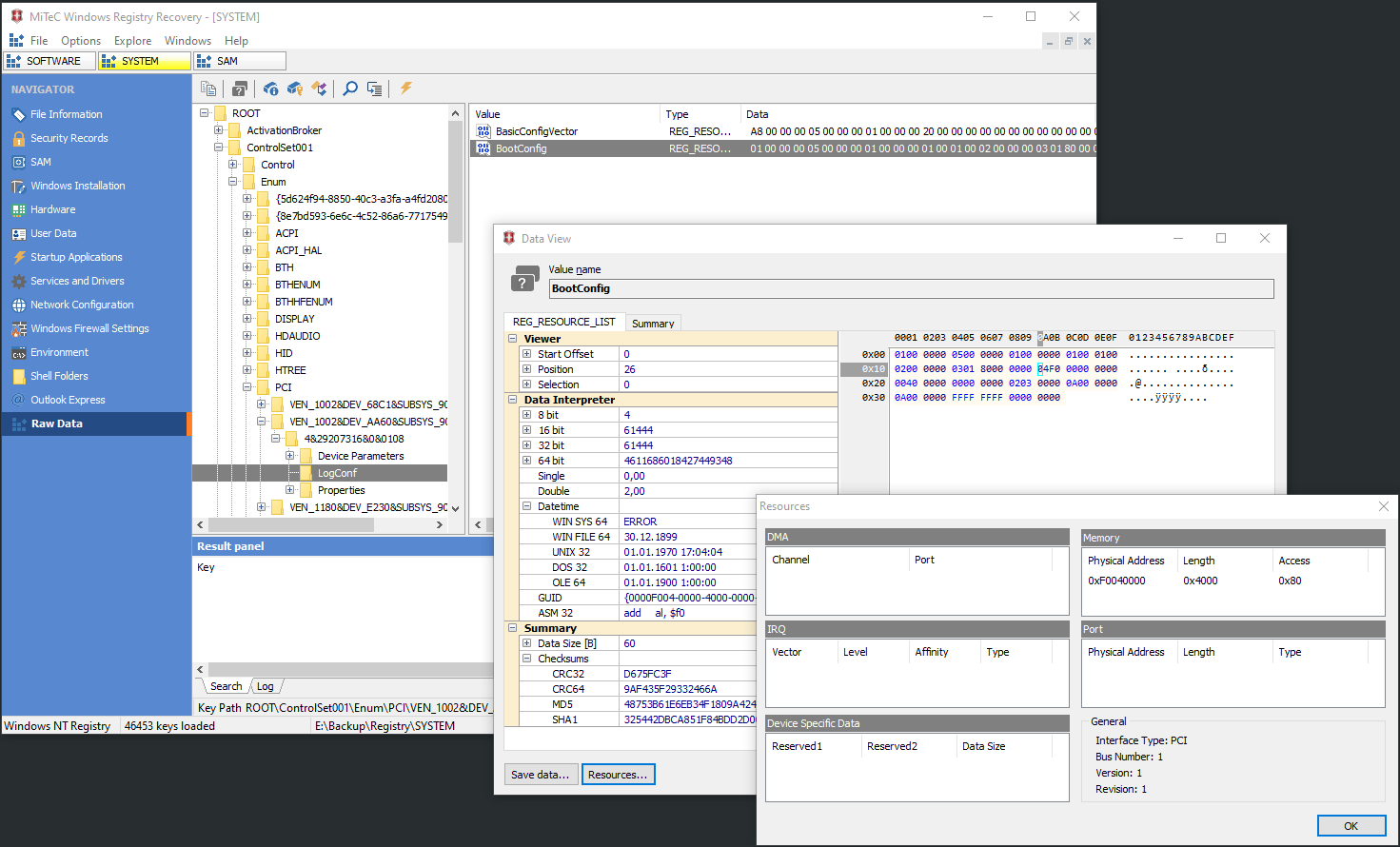Open the Options menu
The width and height of the screenshot is (1400, 847).
click(x=81, y=41)
